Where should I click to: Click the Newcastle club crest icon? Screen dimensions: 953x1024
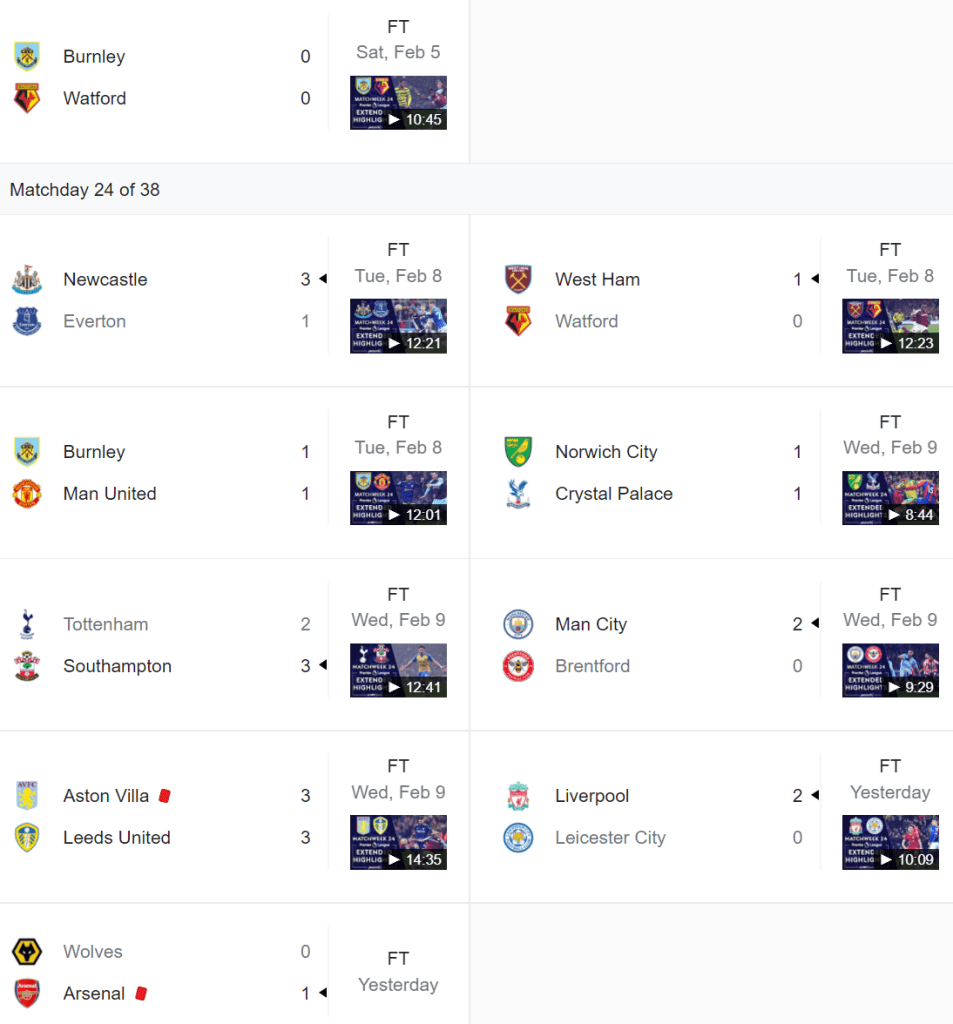coord(27,280)
